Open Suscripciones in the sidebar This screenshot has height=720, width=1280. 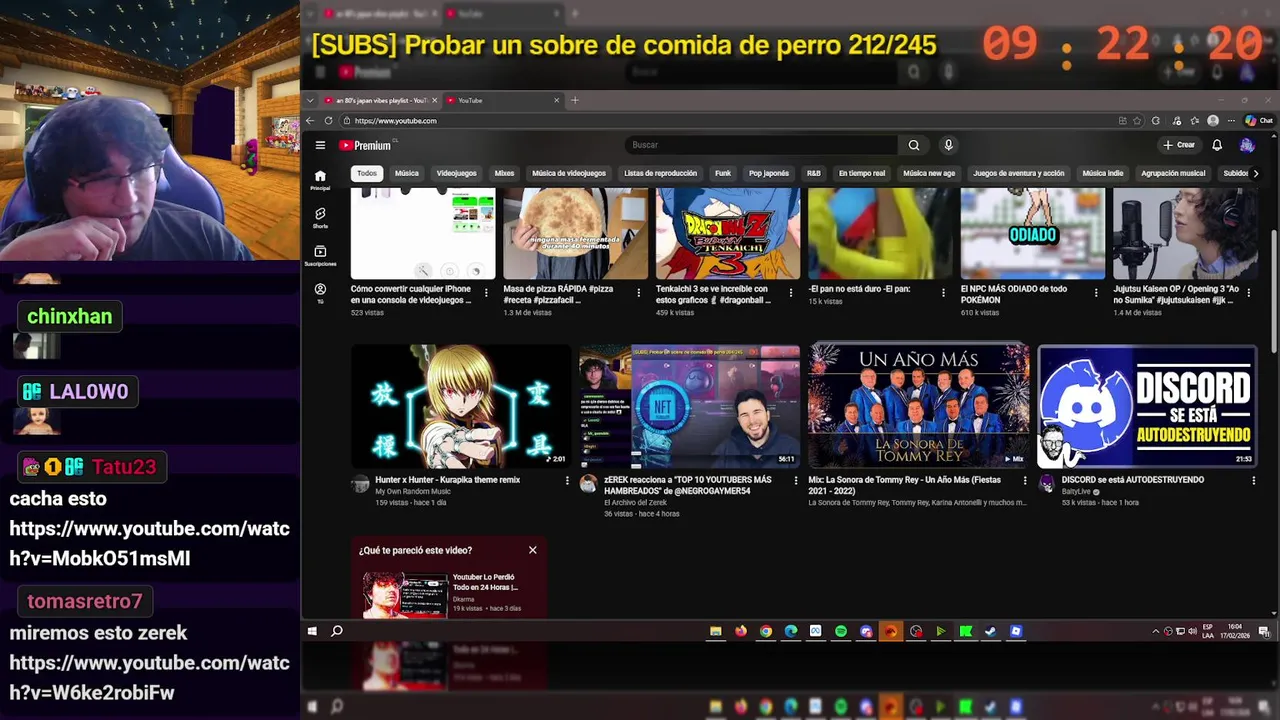click(x=320, y=255)
